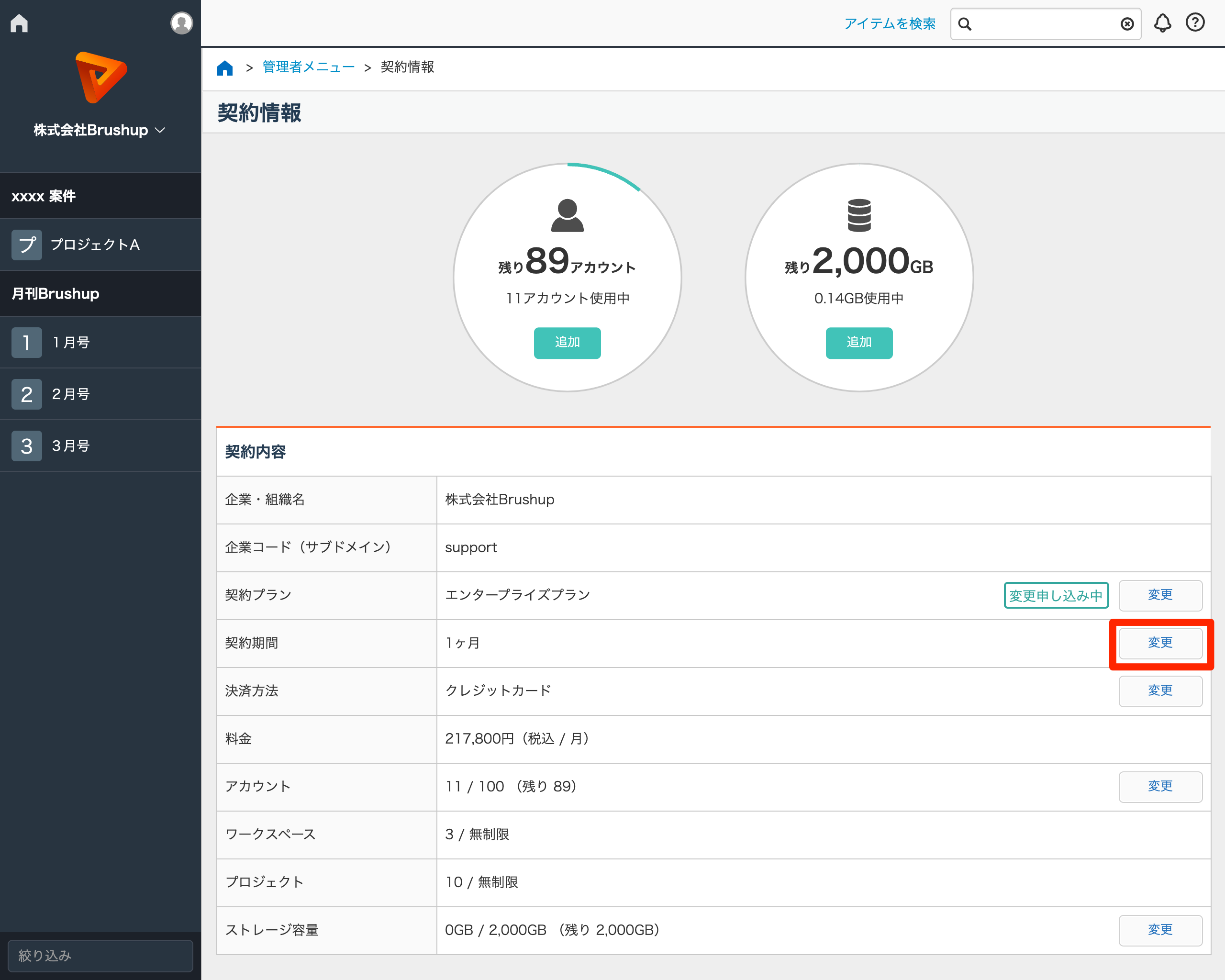Click 変更 for 契約プラン row
This screenshot has height=980, width=1225.
1161,595
